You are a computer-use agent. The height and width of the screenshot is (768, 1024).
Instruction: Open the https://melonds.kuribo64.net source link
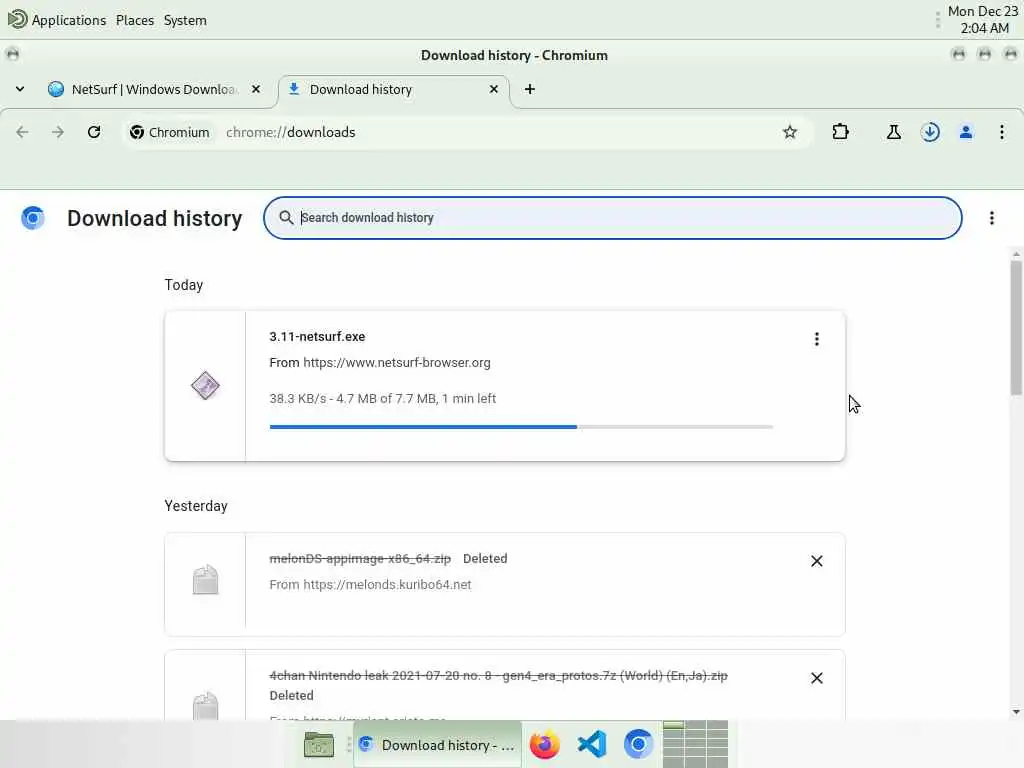(387, 584)
